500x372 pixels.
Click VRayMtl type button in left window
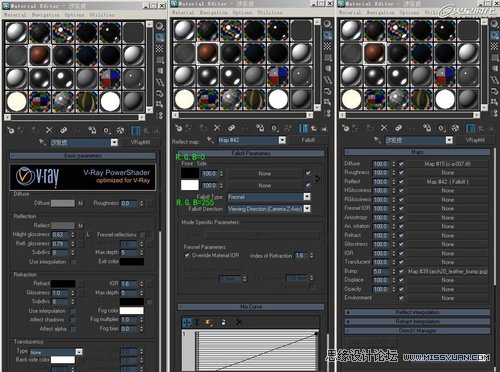pyautogui.click(x=140, y=142)
